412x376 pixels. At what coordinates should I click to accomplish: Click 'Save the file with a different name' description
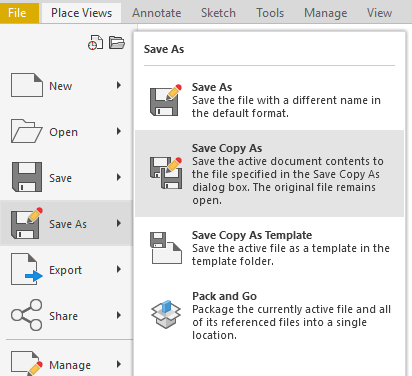pyautogui.click(x=286, y=107)
